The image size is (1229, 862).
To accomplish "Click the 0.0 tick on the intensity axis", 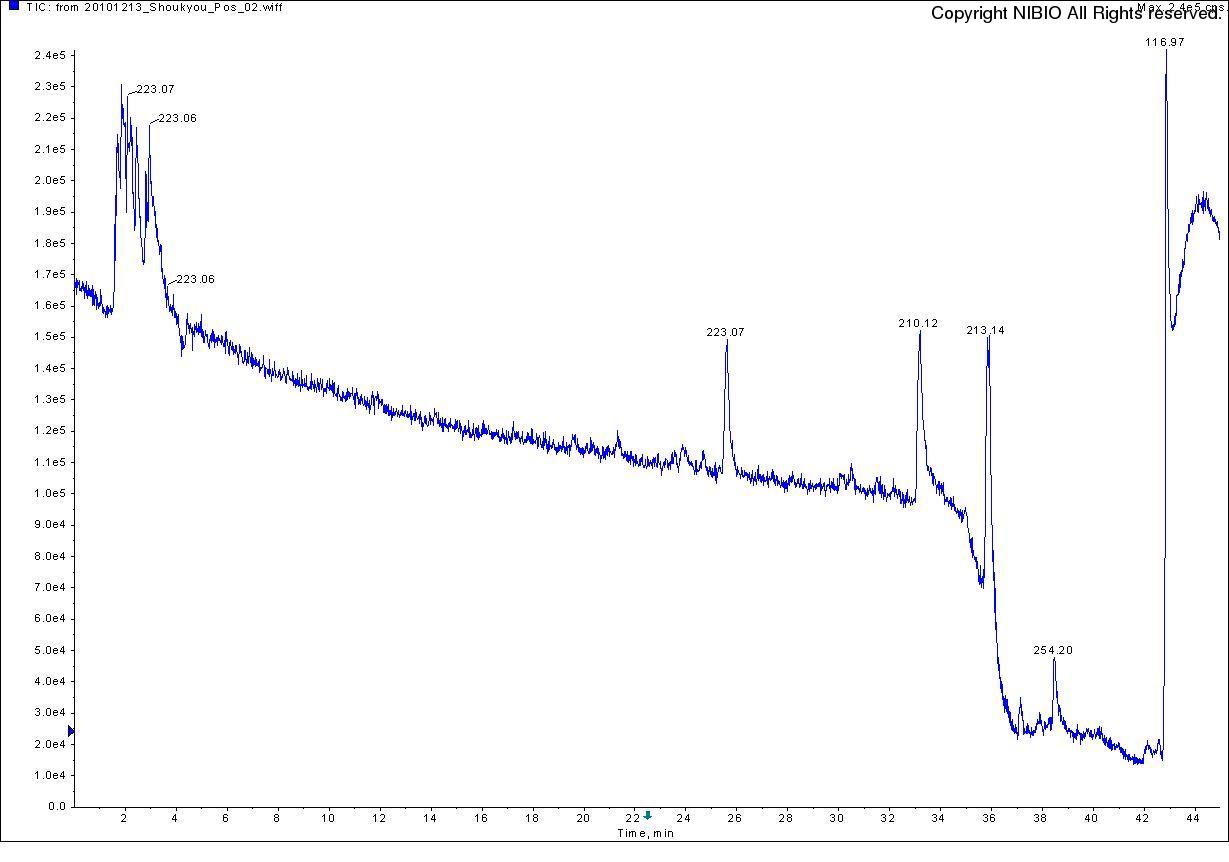I will (x=56, y=806).
